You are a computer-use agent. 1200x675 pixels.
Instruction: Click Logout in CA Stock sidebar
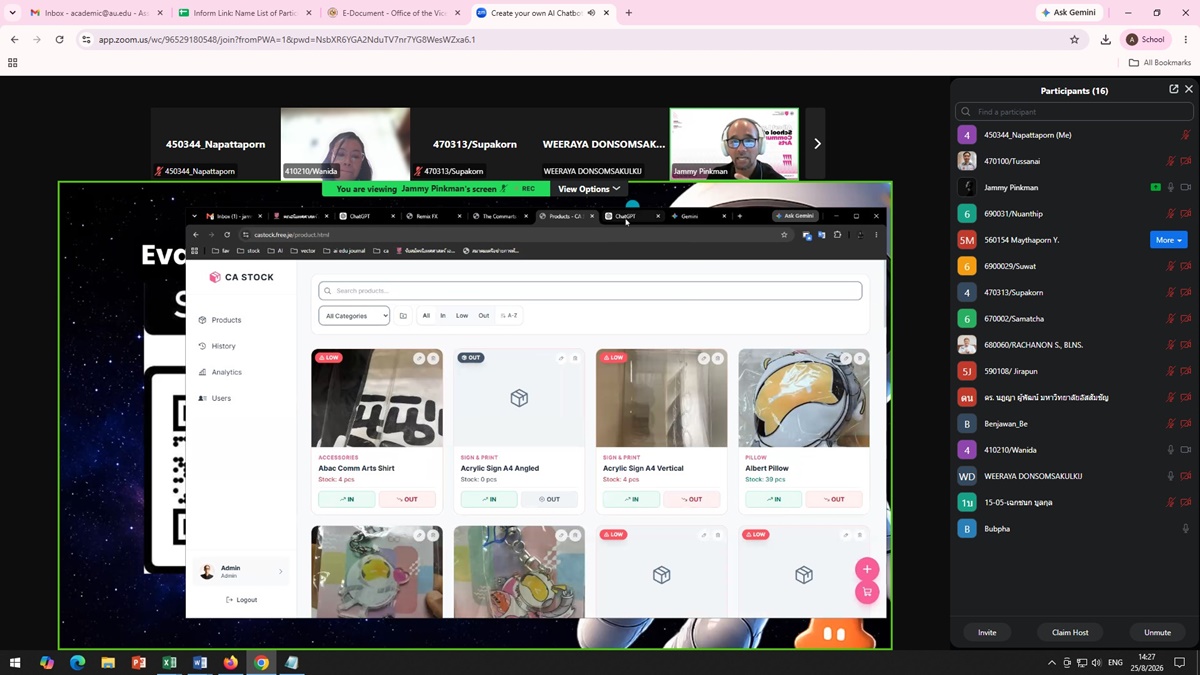click(x=241, y=600)
